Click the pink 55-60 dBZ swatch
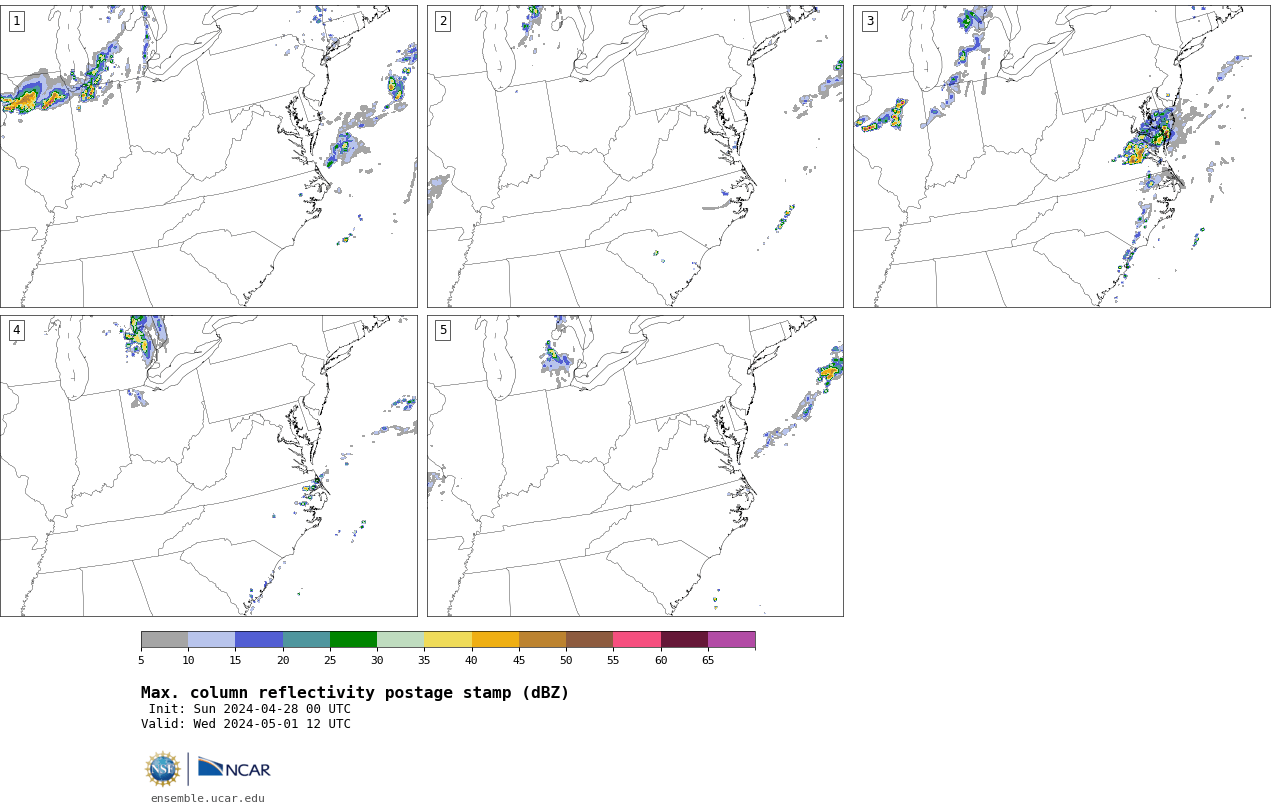The image size is (1280, 809). [637, 640]
